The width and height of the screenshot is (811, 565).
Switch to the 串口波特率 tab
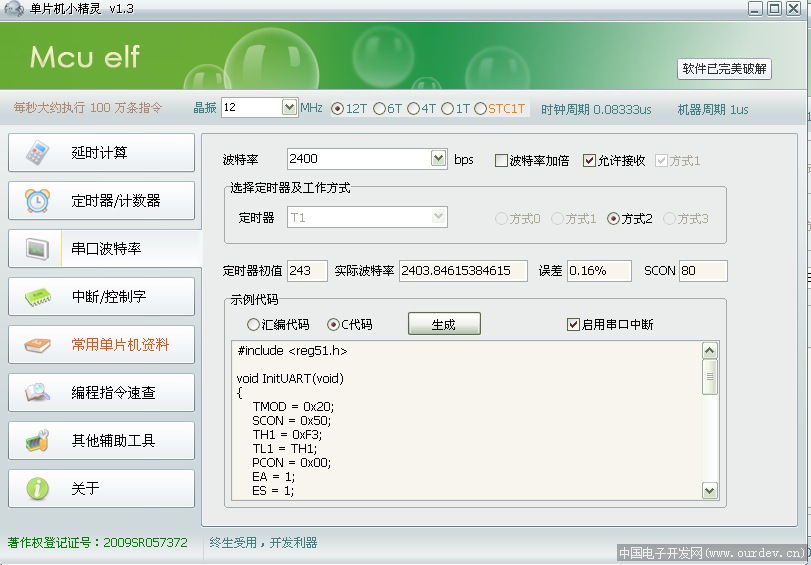(105, 249)
